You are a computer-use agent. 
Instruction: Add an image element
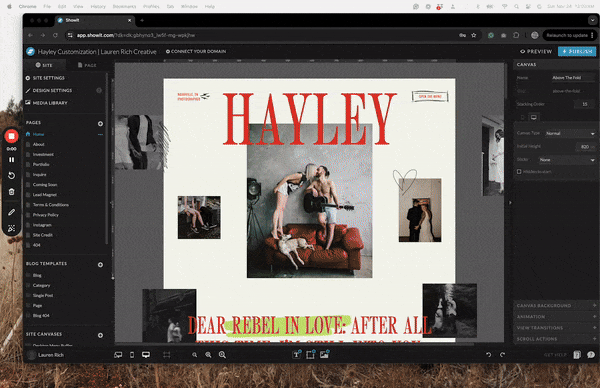click(x=324, y=355)
